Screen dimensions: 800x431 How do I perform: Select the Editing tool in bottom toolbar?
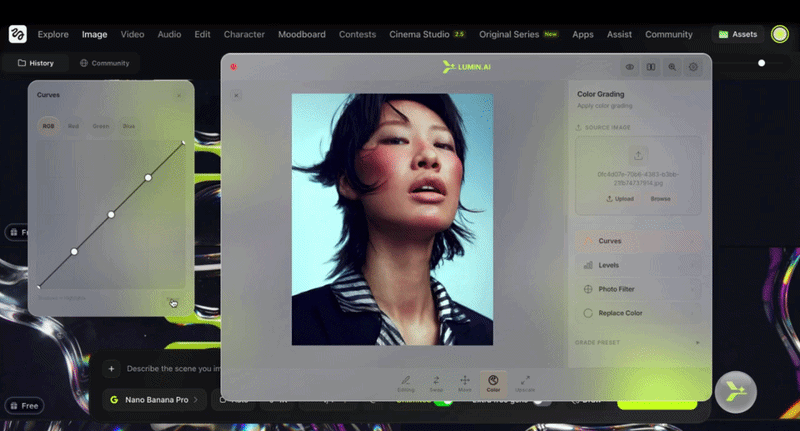coord(406,384)
